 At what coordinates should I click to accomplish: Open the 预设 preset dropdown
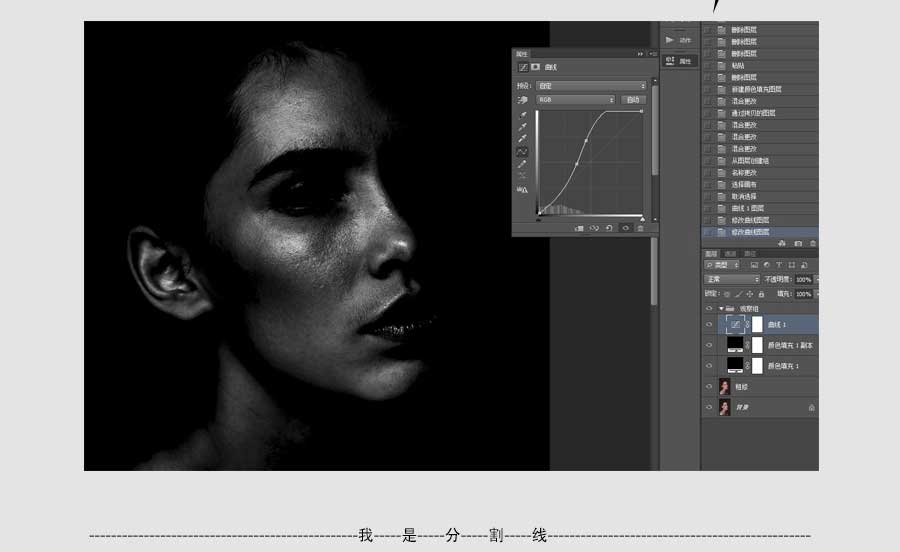coord(591,86)
